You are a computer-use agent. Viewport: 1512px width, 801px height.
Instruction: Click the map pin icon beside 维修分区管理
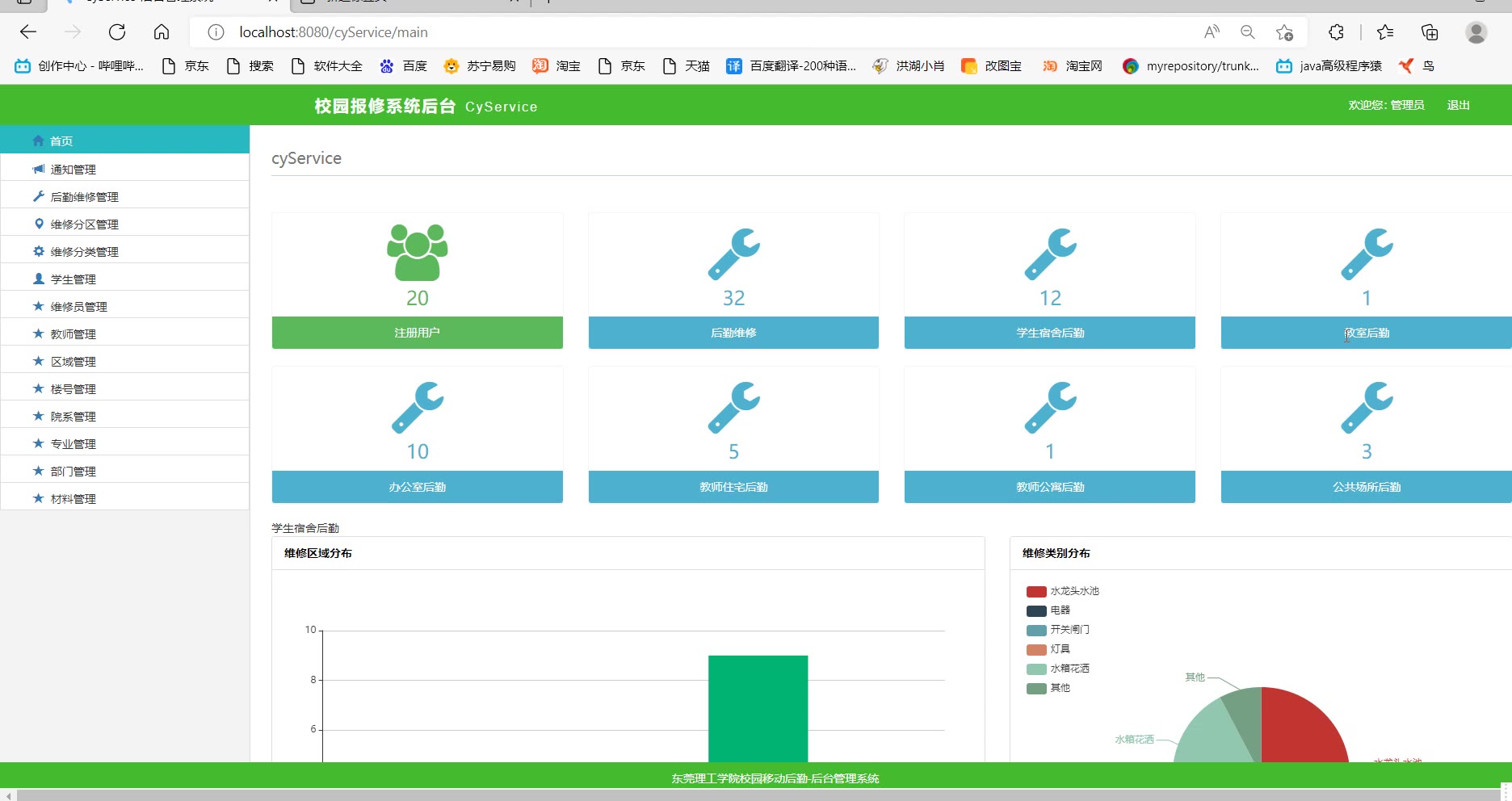(x=38, y=224)
